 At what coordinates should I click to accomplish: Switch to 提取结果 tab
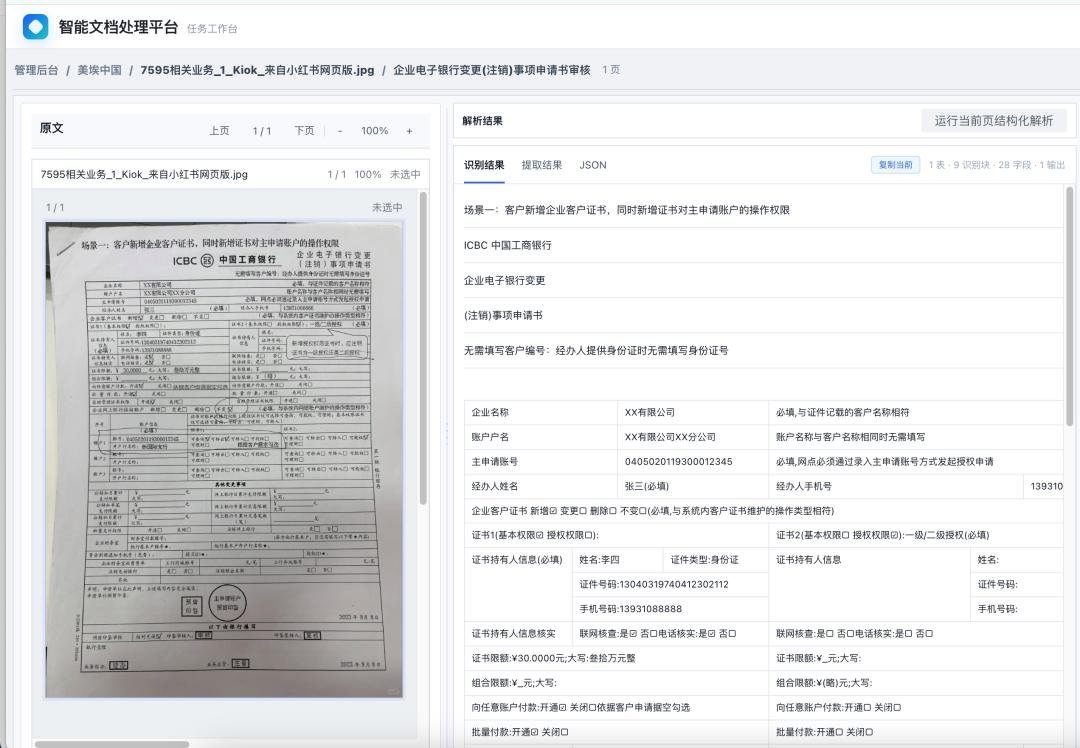(x=542, y=165)
